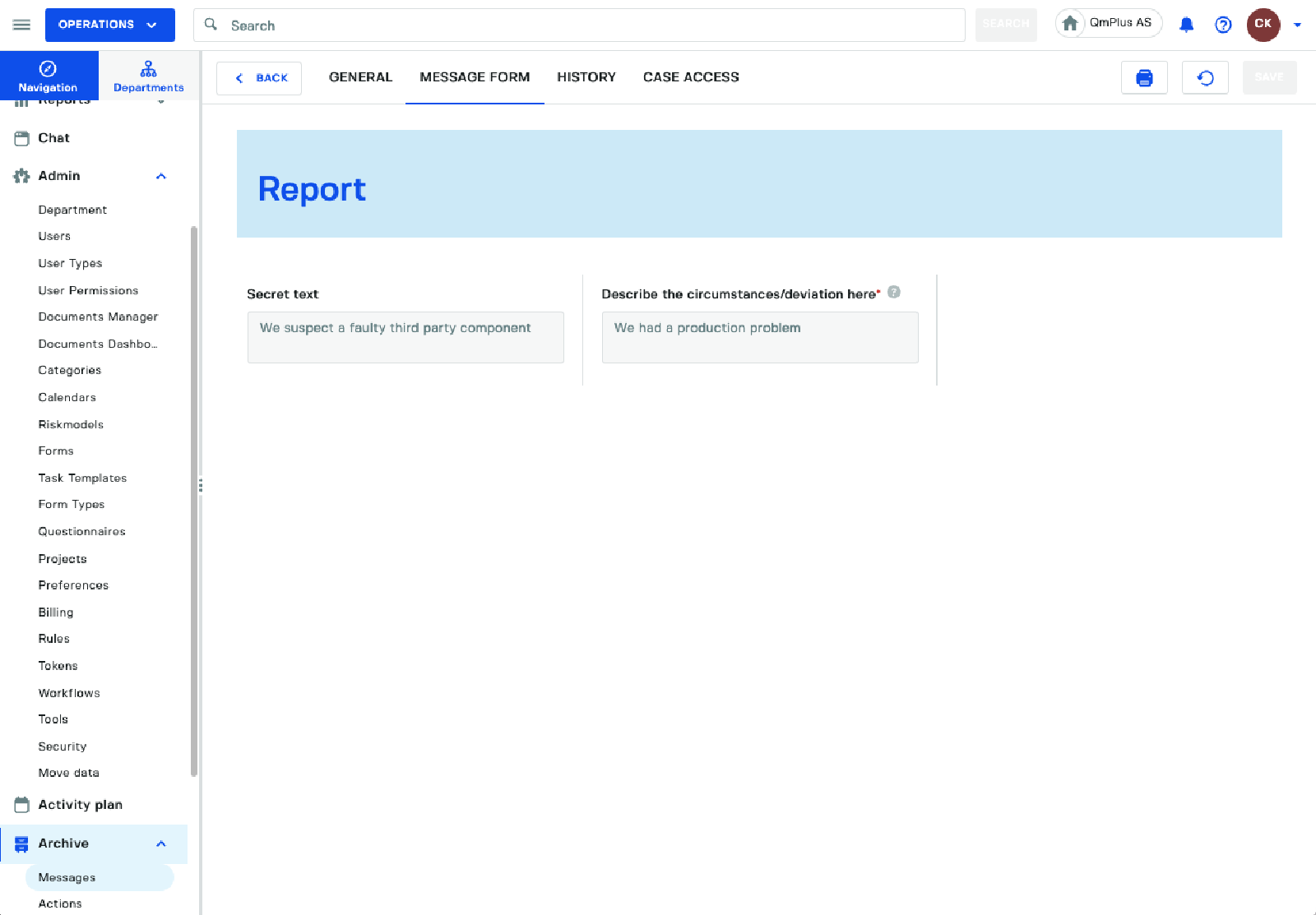Screen dimensions: 1316x915
Task: Click the Secret text input field
Action: 405,337
